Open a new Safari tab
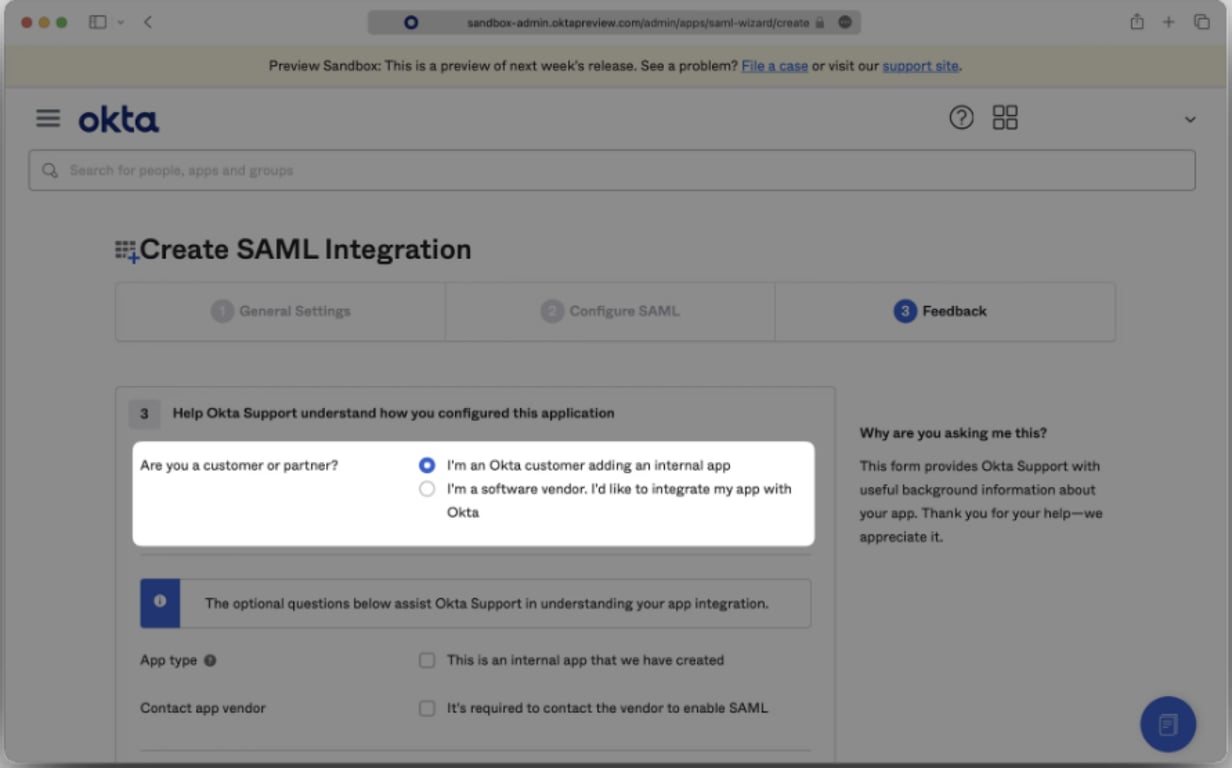The width and height of the screenshot is (1232, 768). [x=1168, y=22]
